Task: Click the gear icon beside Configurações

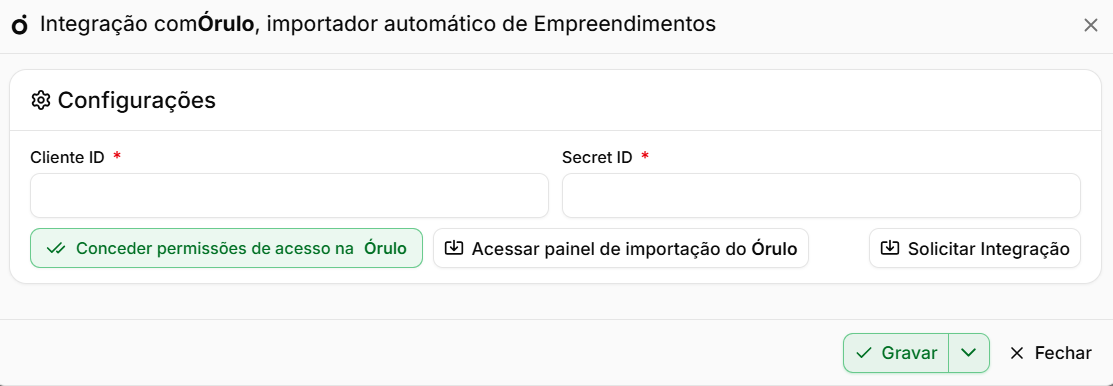Action: click(40, 101)
